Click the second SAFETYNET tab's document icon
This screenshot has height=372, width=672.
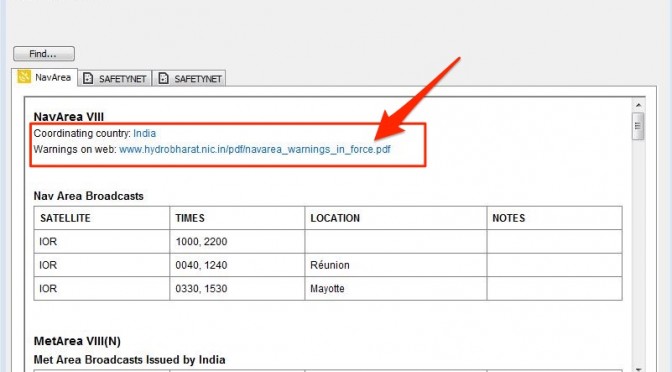163,78
